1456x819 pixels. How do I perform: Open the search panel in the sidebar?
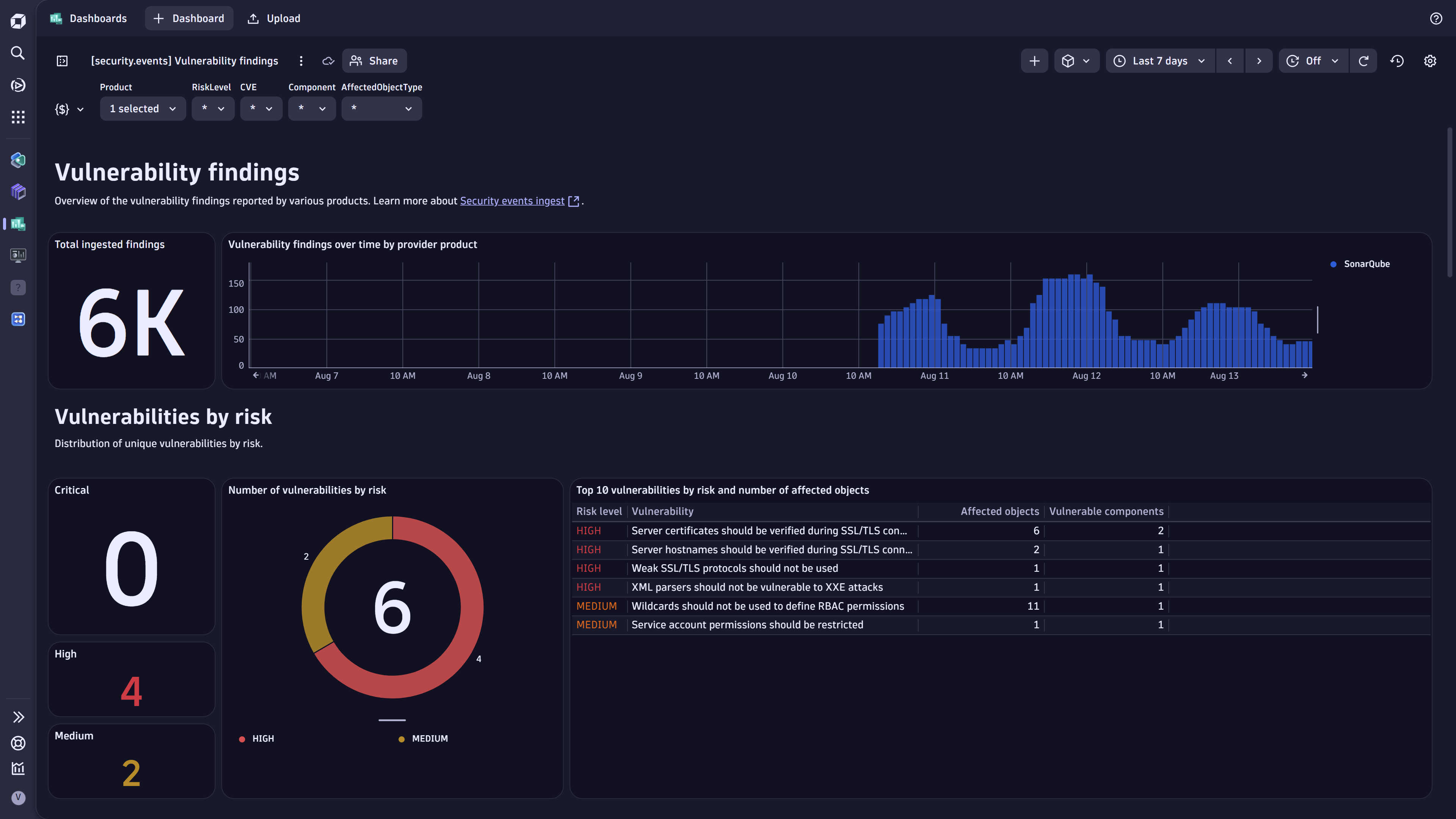click(x=17, y=53)
